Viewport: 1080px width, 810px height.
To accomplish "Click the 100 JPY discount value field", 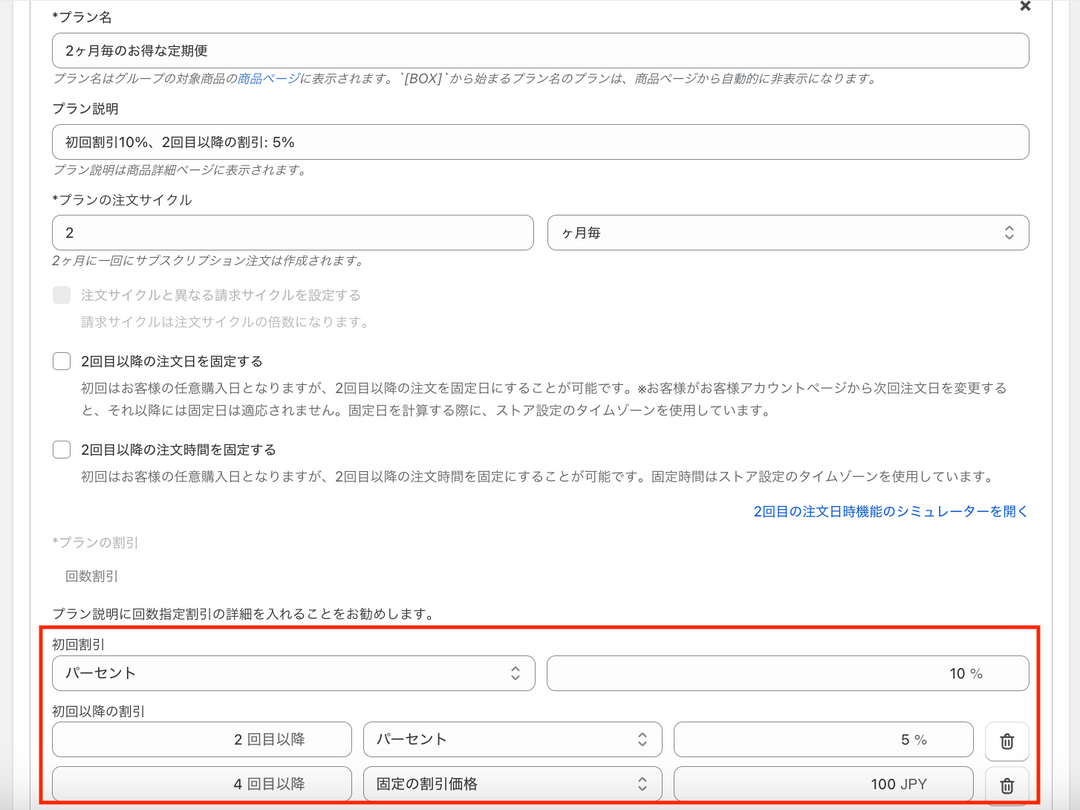I will pyautogui.click(x=823, y=784).
